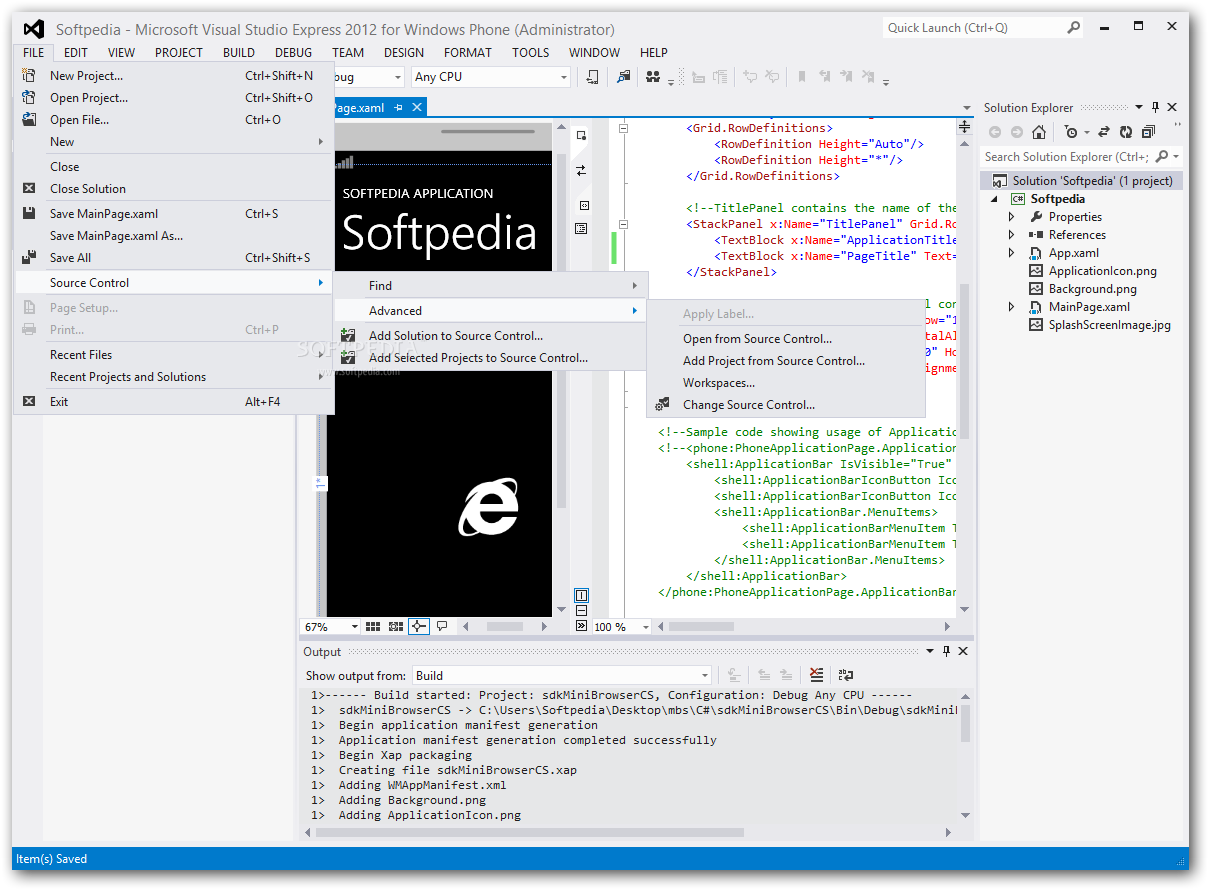Screen dimensions: 1209x890
Task: Expand the MainPage.xaml tree node
Action: click(x=1011, y=307)
